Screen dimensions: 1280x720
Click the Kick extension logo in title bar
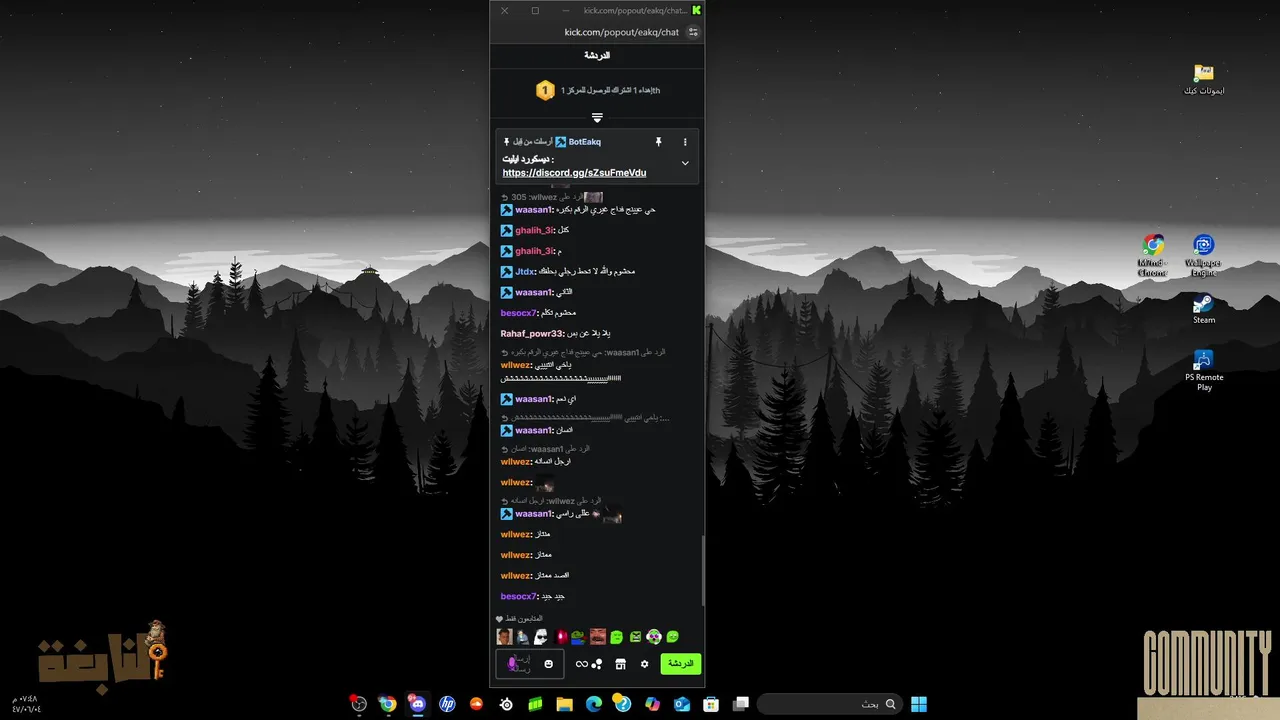point(697,10)
